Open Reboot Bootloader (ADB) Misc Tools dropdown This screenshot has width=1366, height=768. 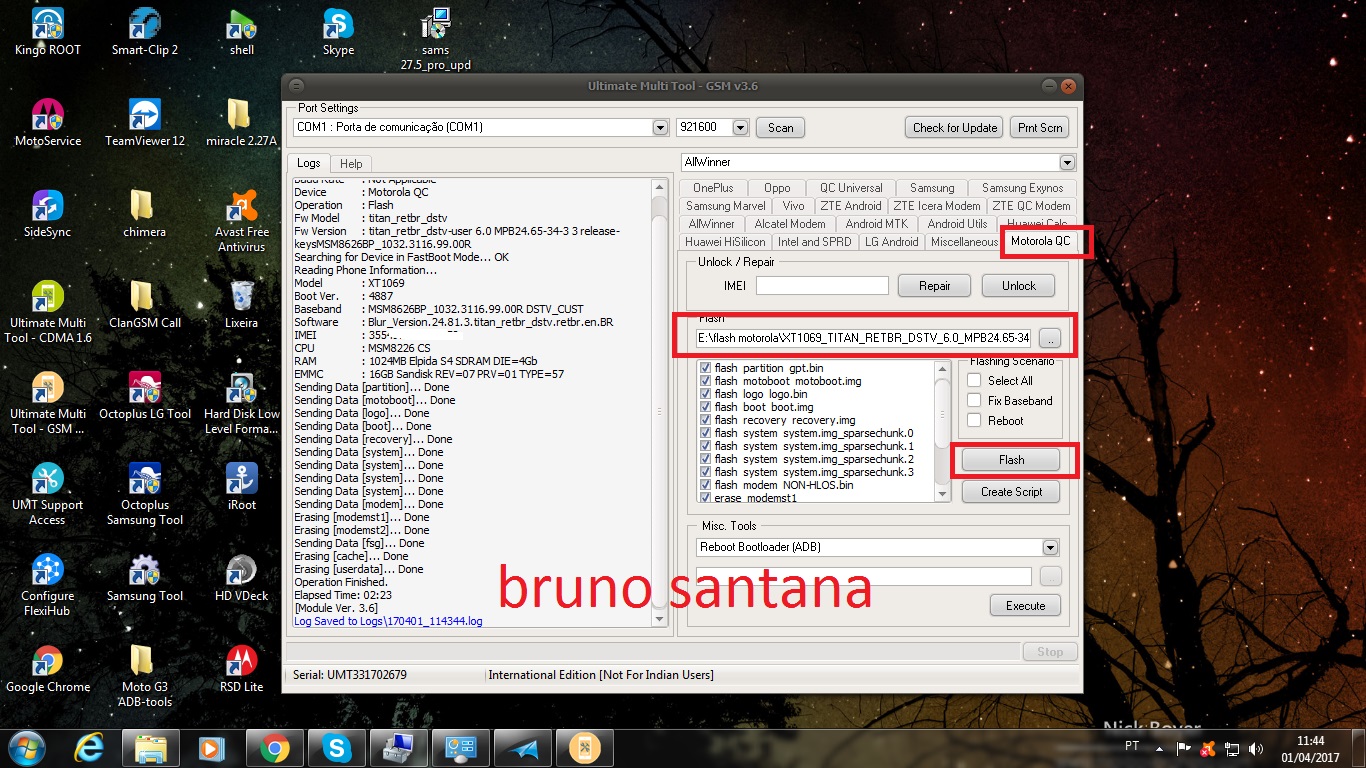(x=1050, y=547)
